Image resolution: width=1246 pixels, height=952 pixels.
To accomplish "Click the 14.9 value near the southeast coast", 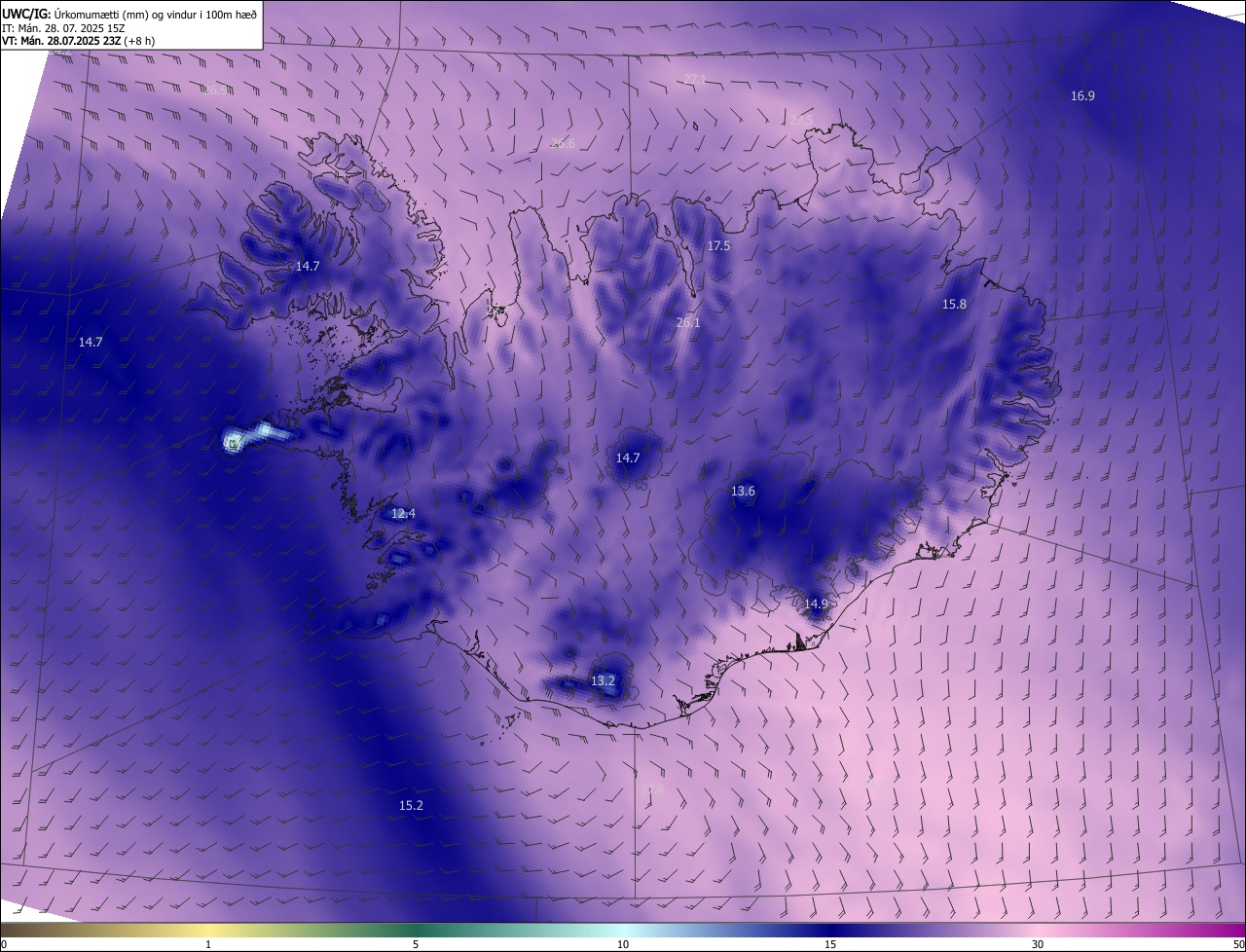I will tap(816, 604).
